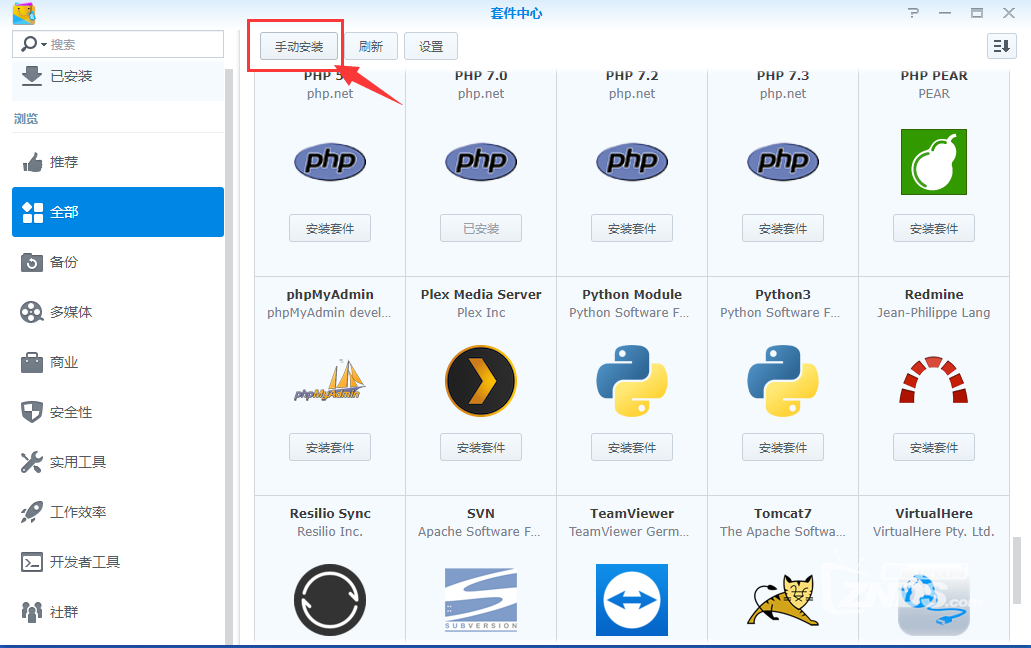The height and width of the screenshot is (648, 1031).
Task: Open the VirtualHere package icon
Action: click(934, 603)
